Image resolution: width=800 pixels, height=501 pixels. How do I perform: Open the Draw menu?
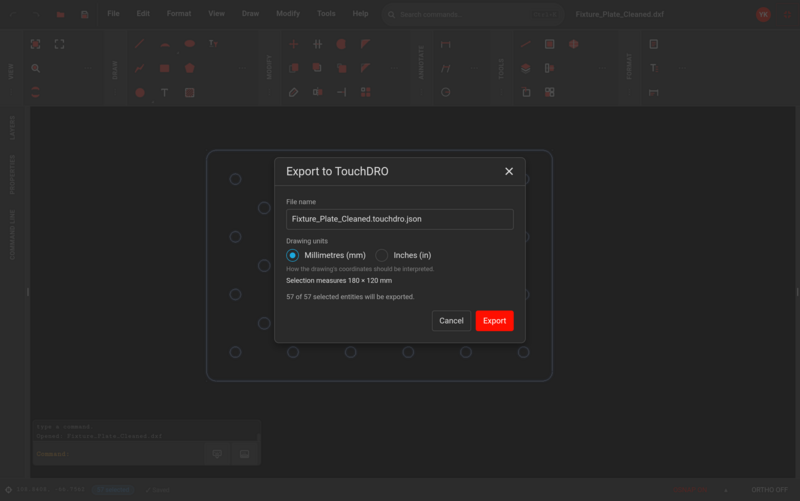pyautogui.click(x=250, y=14)
